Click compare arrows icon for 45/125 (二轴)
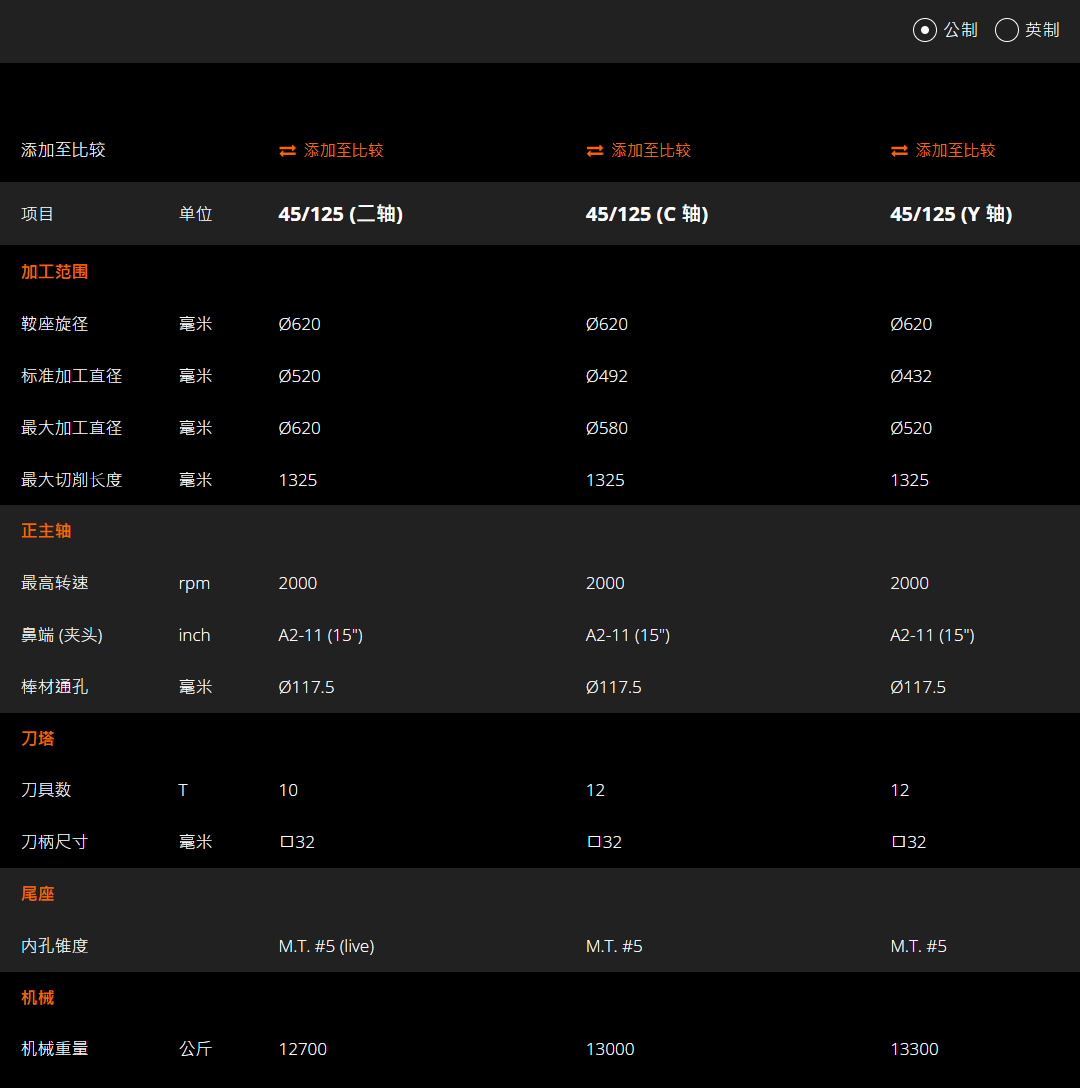1080x1088 pixels. 287,151
